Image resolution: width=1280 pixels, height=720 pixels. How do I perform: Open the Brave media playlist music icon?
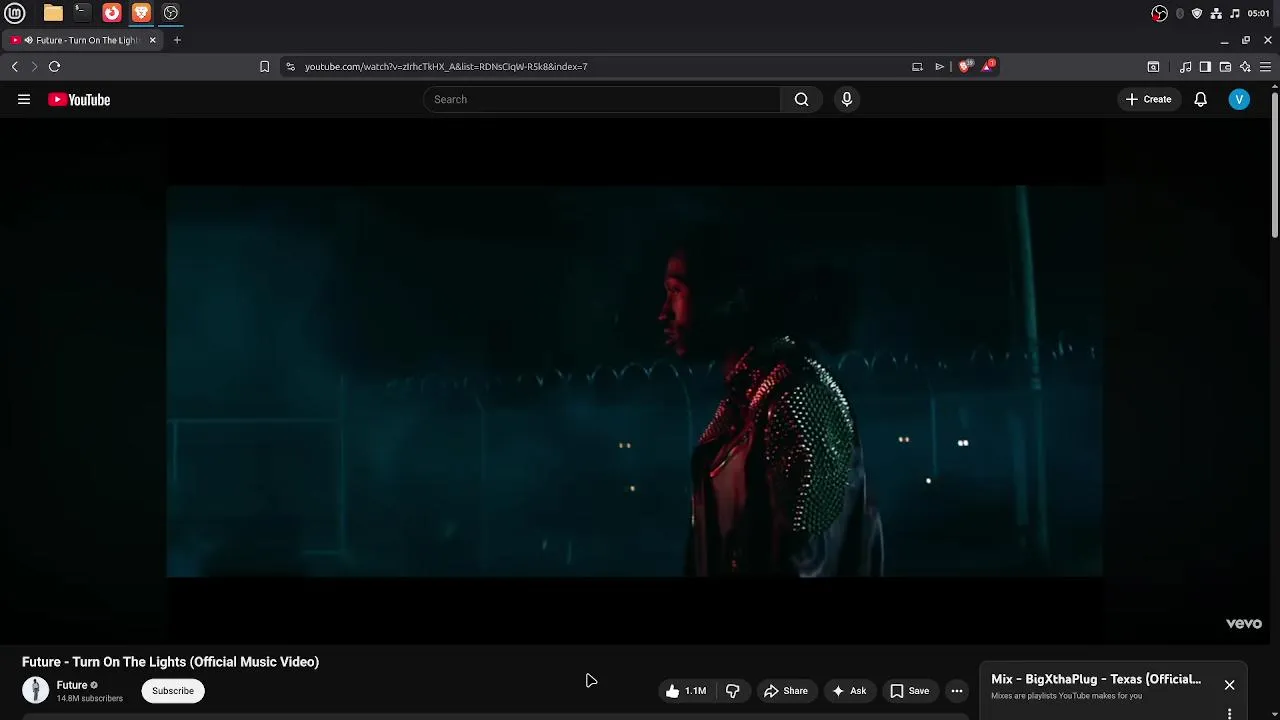pos(1186,66)
